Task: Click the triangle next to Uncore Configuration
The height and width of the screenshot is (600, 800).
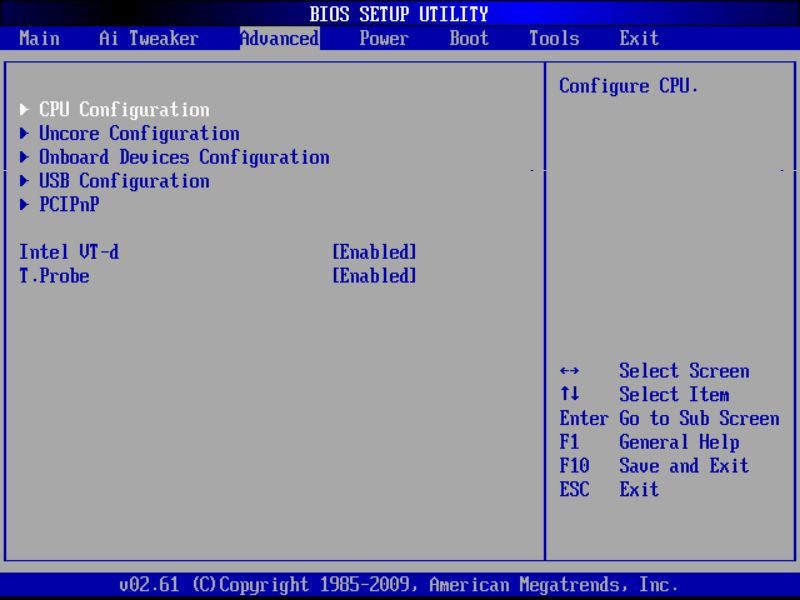Action: [x=24, y=134]
